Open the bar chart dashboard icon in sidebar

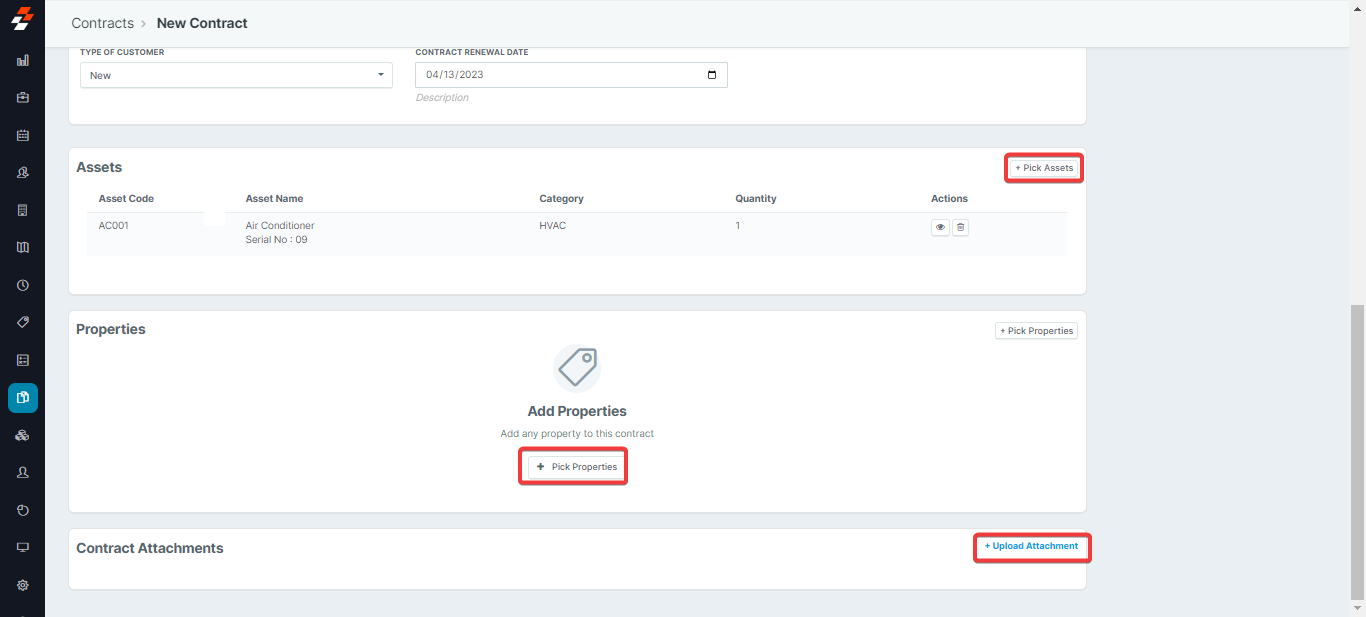click(x=23, y=60)
